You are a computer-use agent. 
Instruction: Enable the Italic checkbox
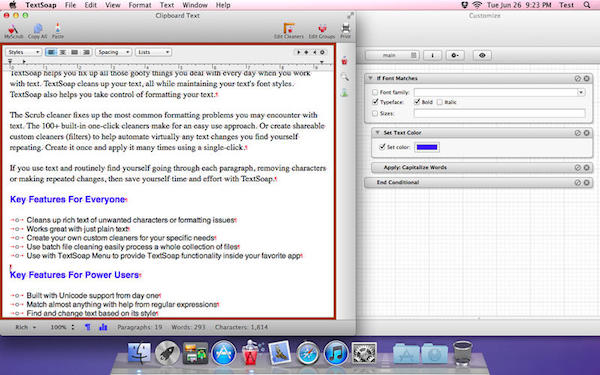click(440, 102)
